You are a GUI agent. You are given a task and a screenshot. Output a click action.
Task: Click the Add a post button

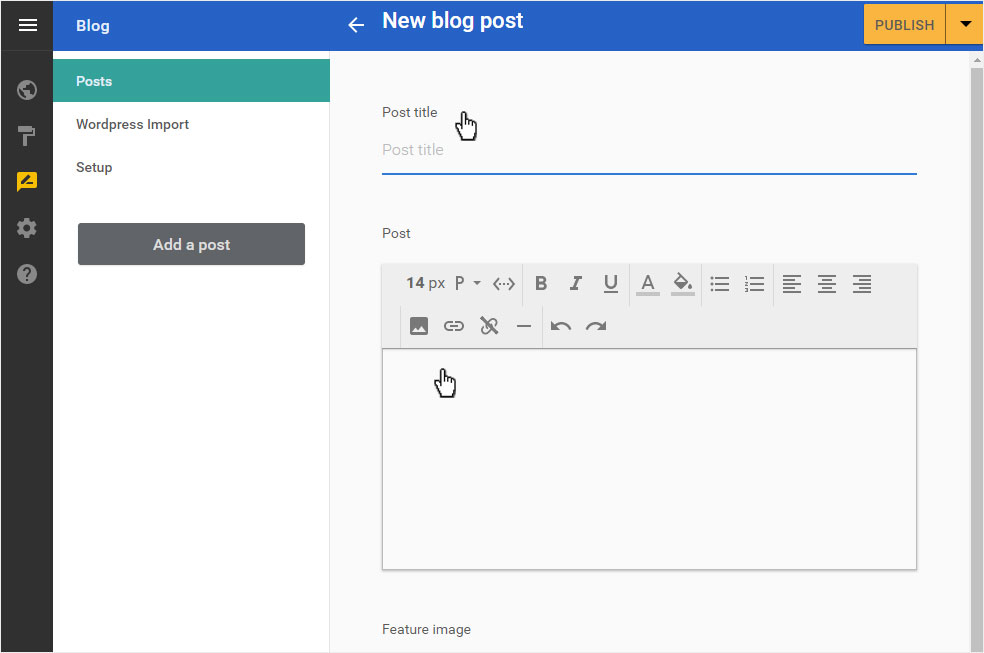(191, 244)
